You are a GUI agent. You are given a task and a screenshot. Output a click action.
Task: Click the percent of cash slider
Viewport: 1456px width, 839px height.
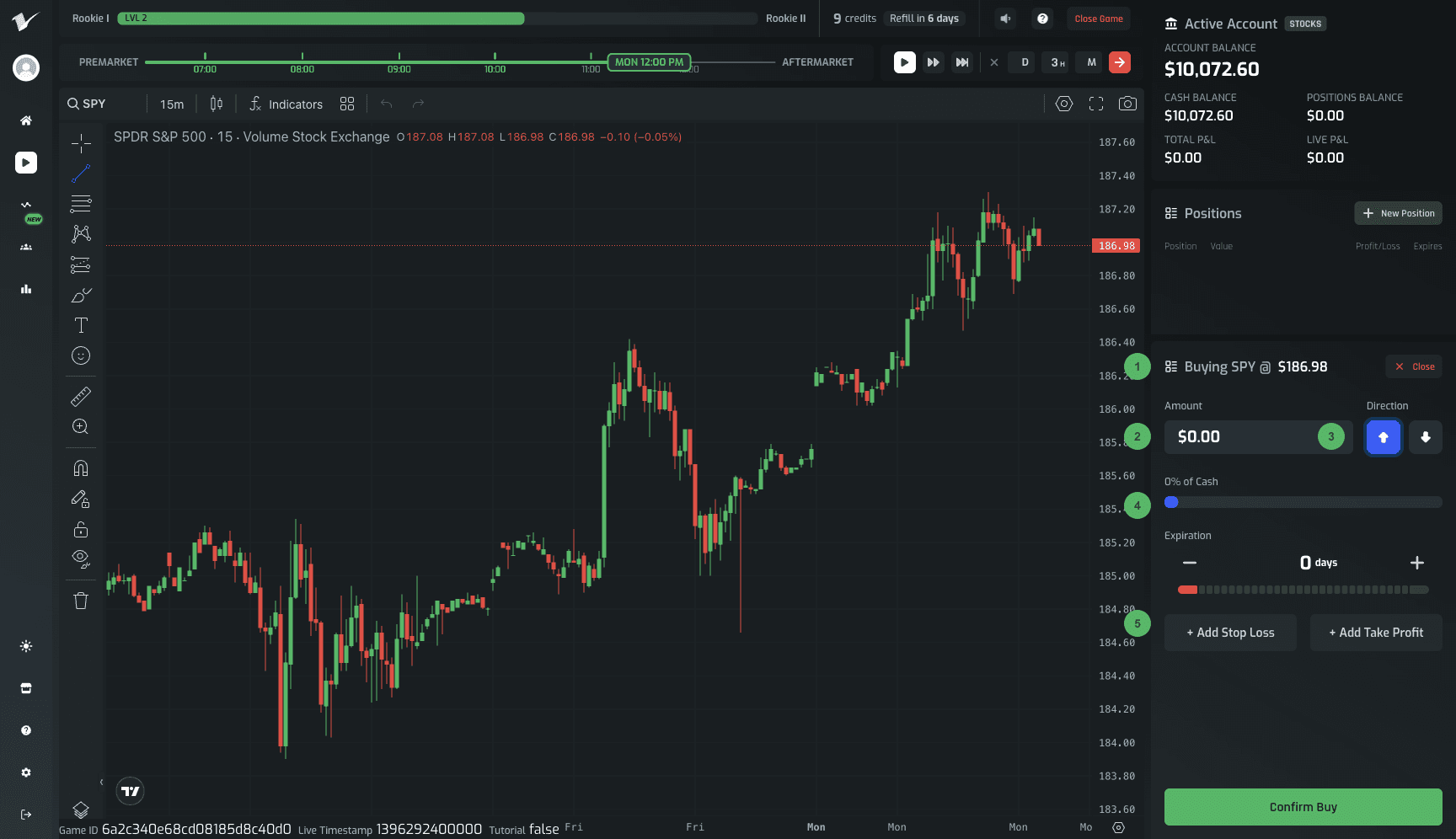pos(1303,502)
